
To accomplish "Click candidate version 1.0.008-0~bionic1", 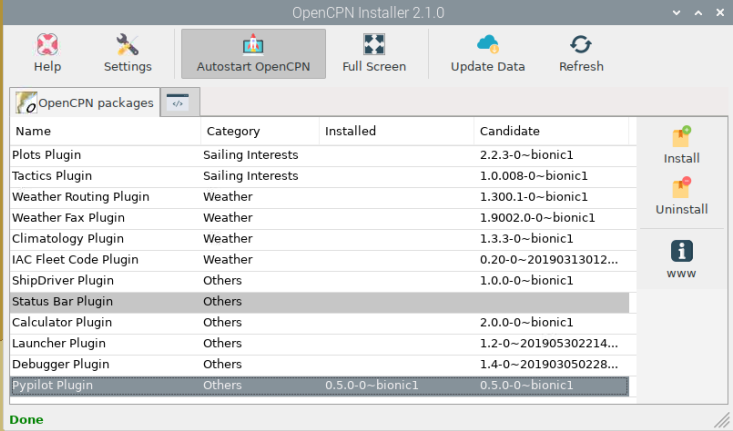I will click(x=533, y=176).
